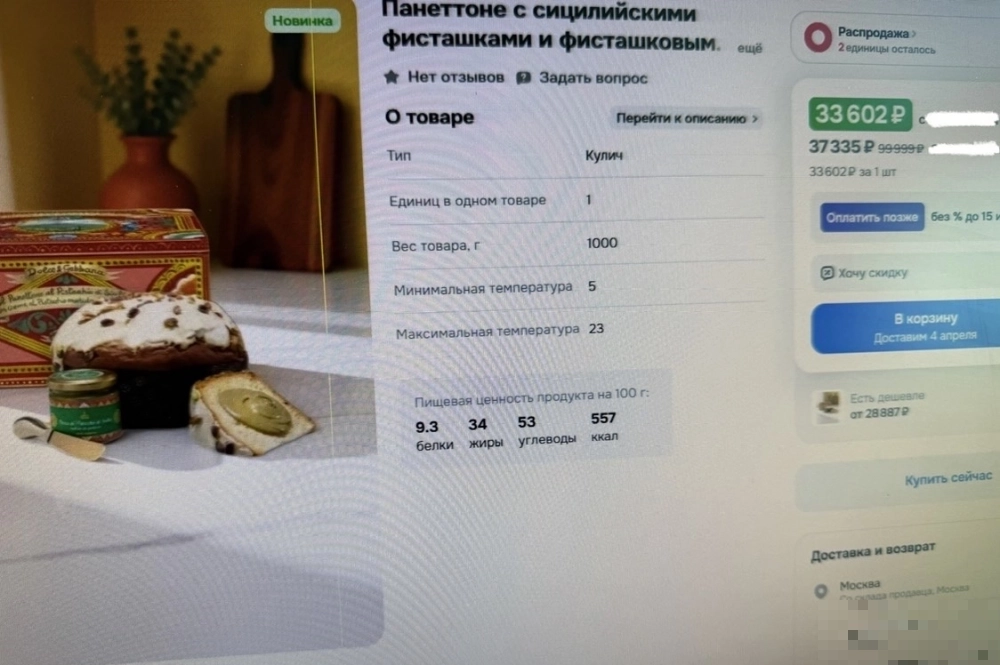This screenshot has width=1000, height=665.
Task: Open Нет отзывов reviews link
Action: (x=455, y=77)
